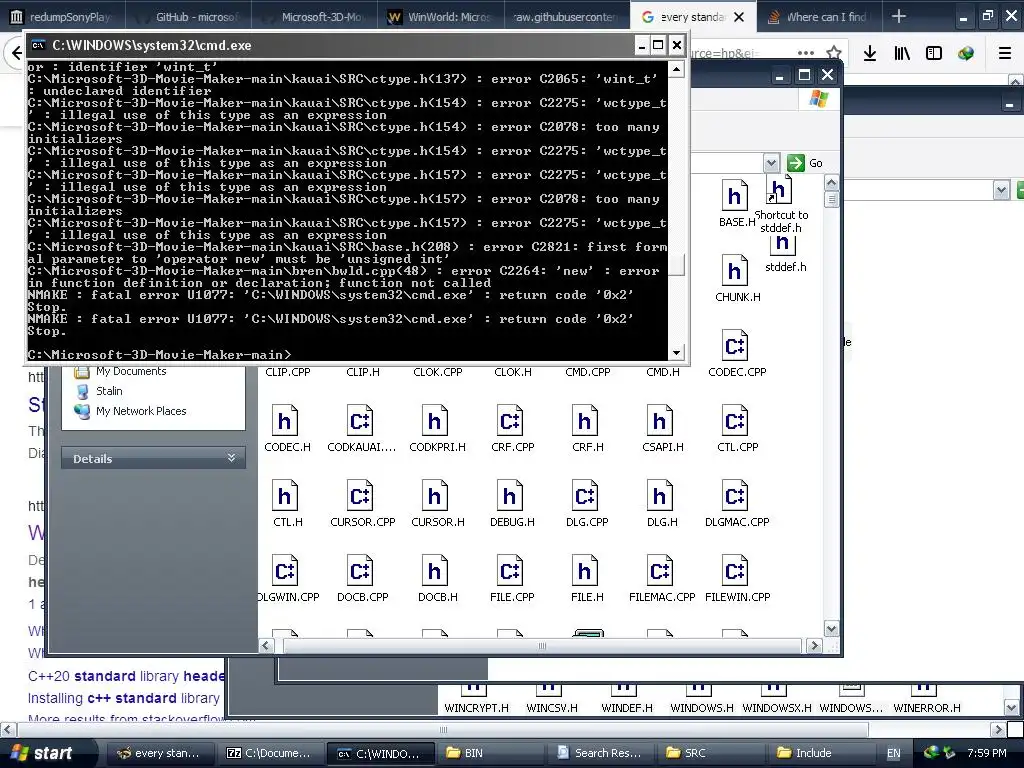Viewport: 1024px width, 768px height.
Task: Switch to SRC folder taskbar button
Action: 710,753
